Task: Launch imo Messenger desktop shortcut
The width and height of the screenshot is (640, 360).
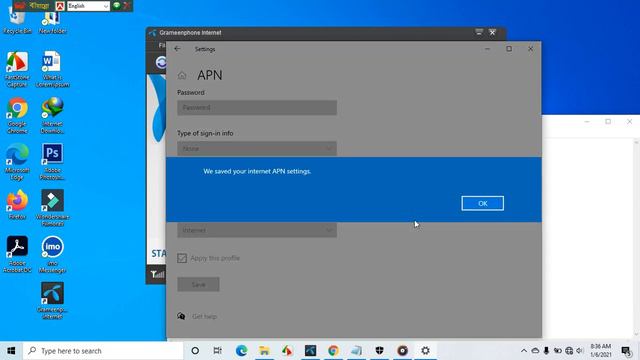Action: [52, 255]
